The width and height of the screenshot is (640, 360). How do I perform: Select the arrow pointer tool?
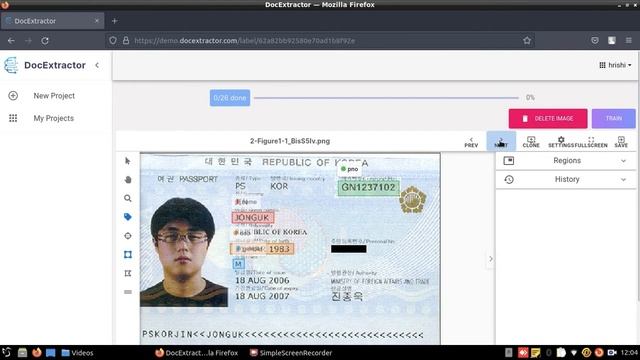point(128,161)
